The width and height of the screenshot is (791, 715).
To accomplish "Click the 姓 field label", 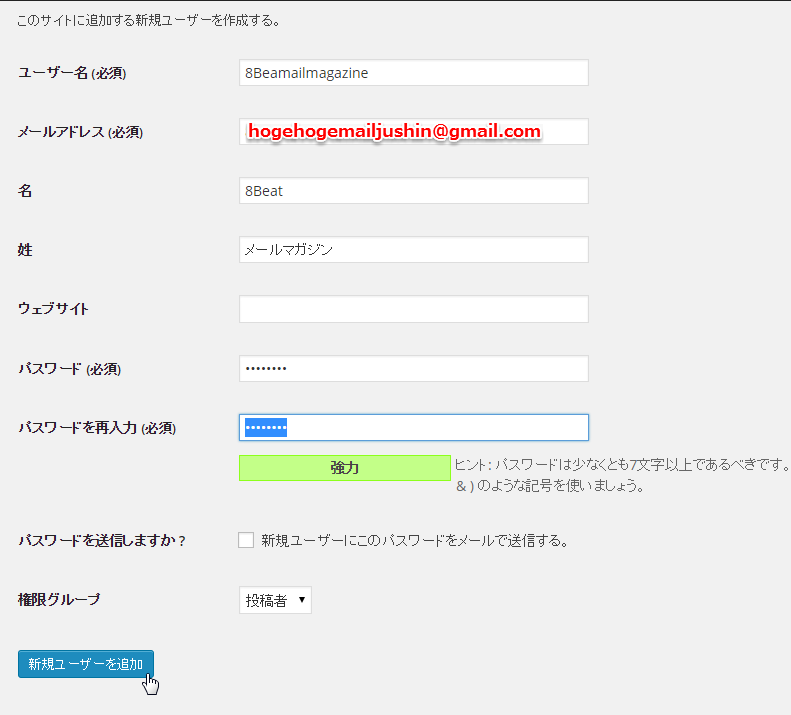I will [25, 250].
